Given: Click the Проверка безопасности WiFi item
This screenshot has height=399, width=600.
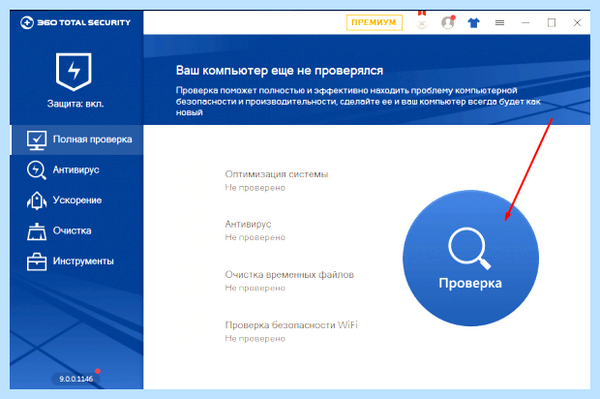Looking at the screenshot, I should coord(291,325).
